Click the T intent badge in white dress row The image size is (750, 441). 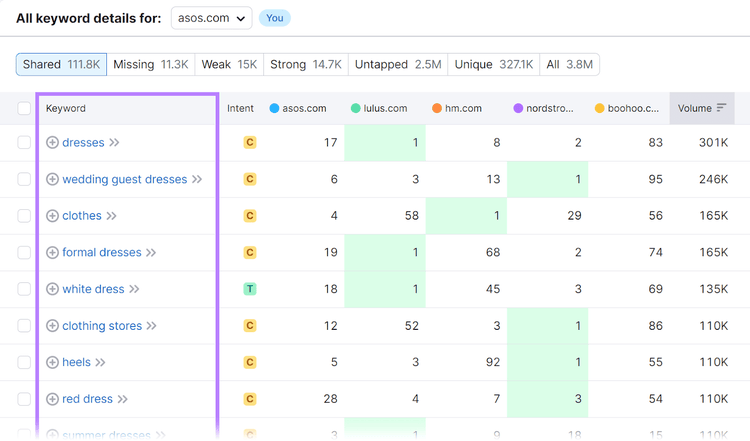click(250, 289)
